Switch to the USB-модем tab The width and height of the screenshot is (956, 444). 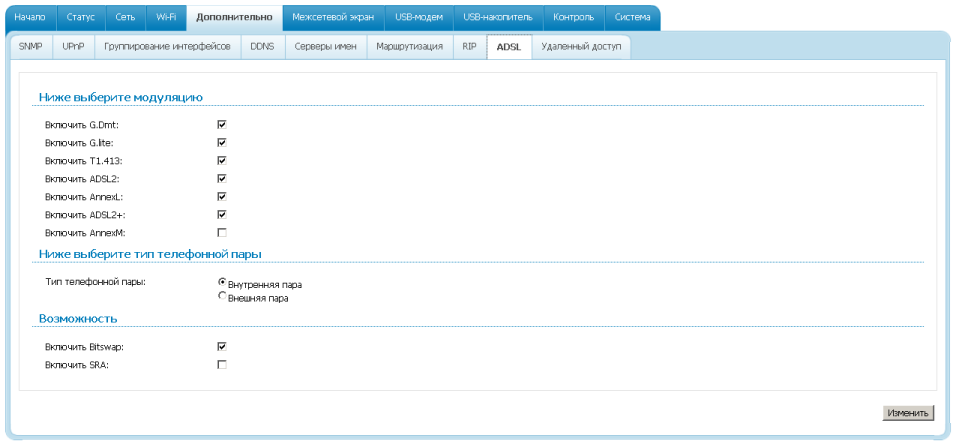418,18
